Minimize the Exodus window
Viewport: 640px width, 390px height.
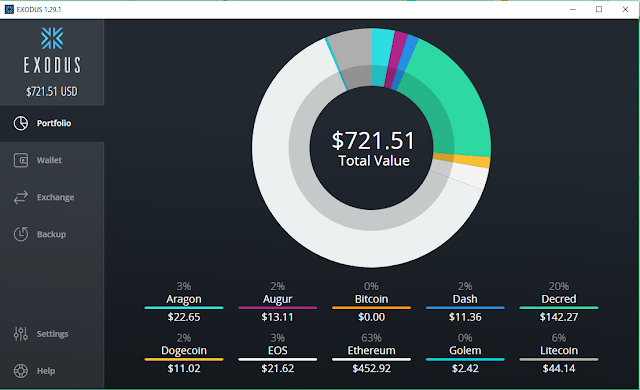point(573,9)
